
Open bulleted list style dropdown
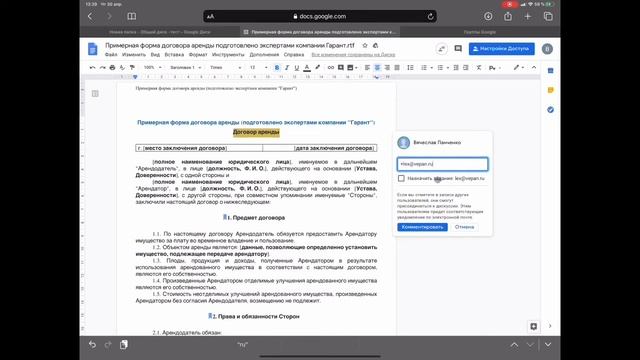(448, 68)
